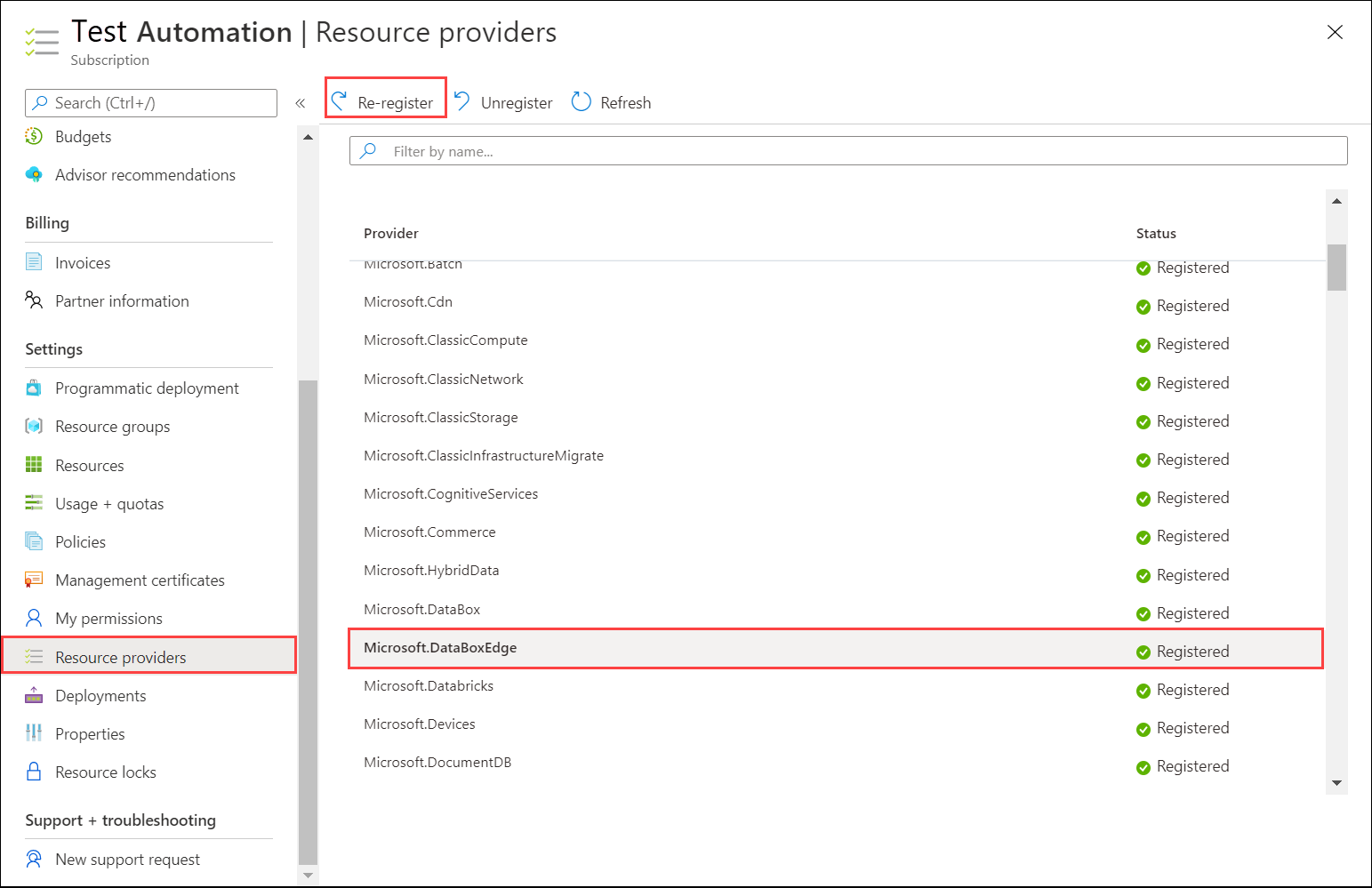Click the Resources grid icon
Viewport: 1372px width, 888px height.
point(34,465)
